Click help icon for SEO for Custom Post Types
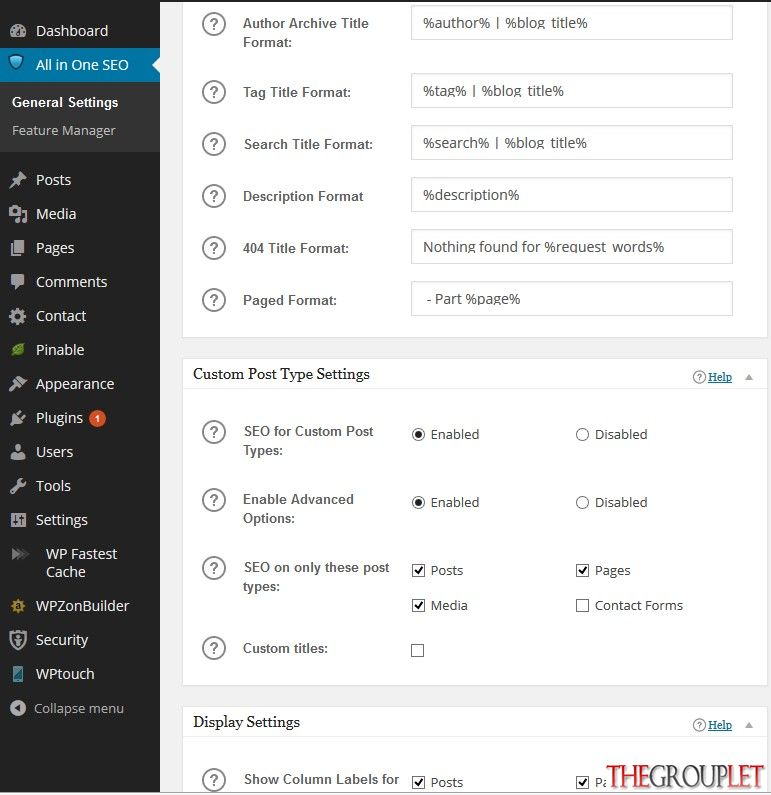Image resolution: width=771 pixels, height=795 pixels. [x=214, y=432]
